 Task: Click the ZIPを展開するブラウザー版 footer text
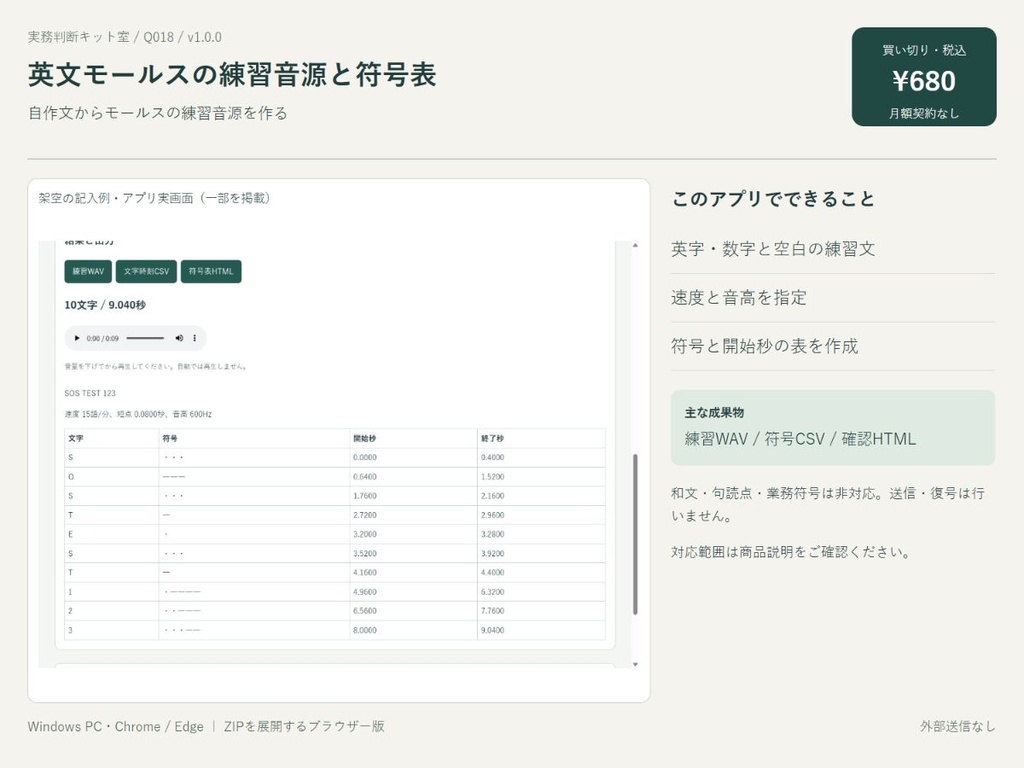304,726
